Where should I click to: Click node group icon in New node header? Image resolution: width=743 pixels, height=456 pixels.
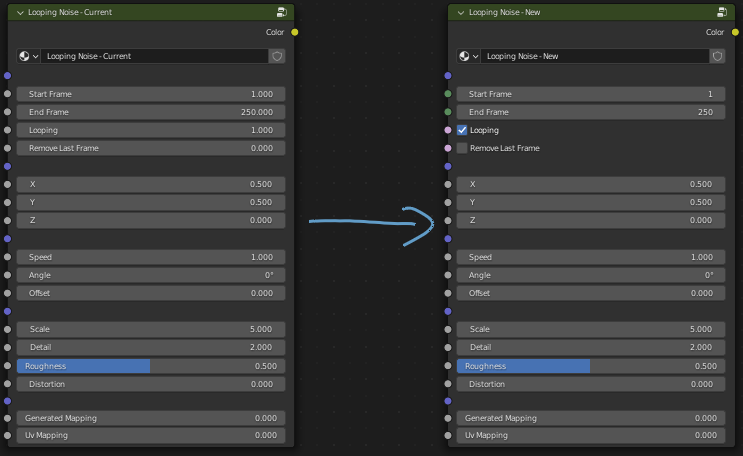722,12
